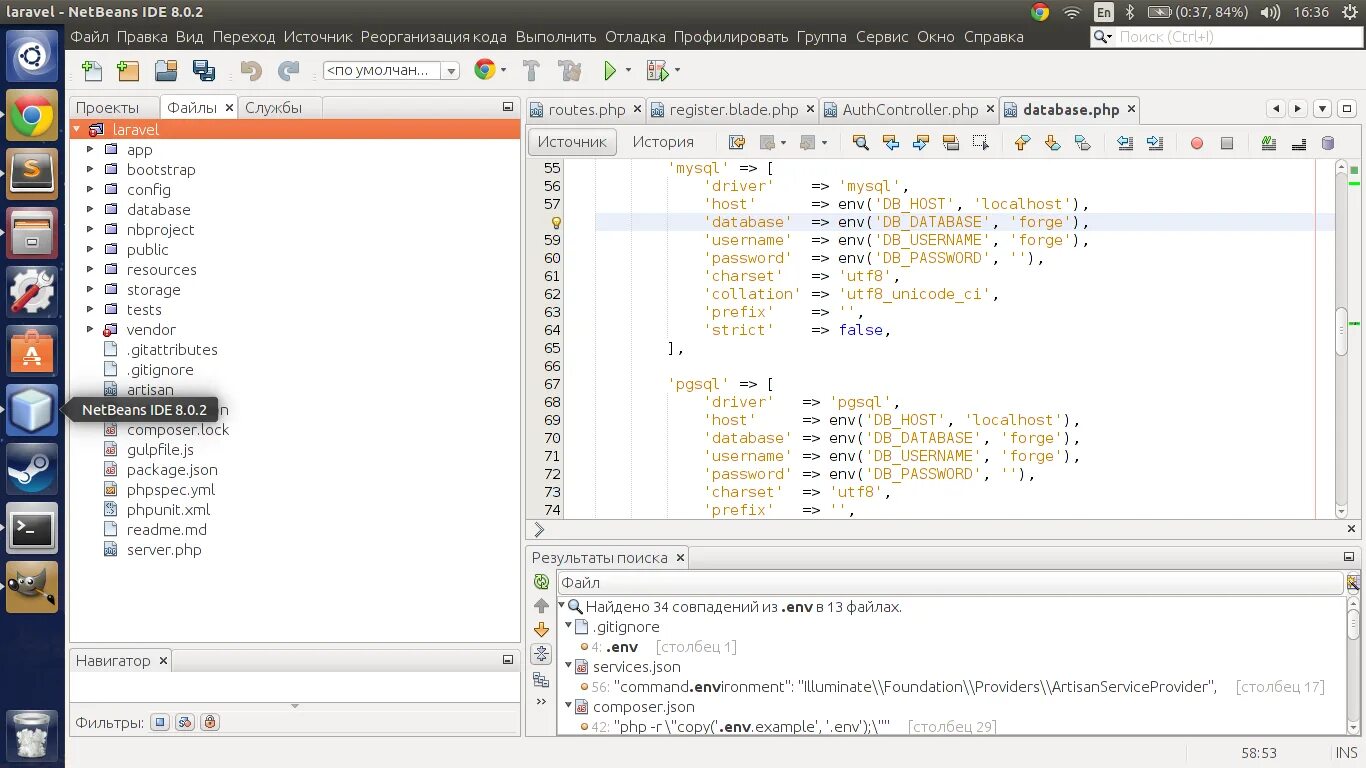1366x768 pixels.
Task: Click the Search quick search box
Action: point(1225,37)
